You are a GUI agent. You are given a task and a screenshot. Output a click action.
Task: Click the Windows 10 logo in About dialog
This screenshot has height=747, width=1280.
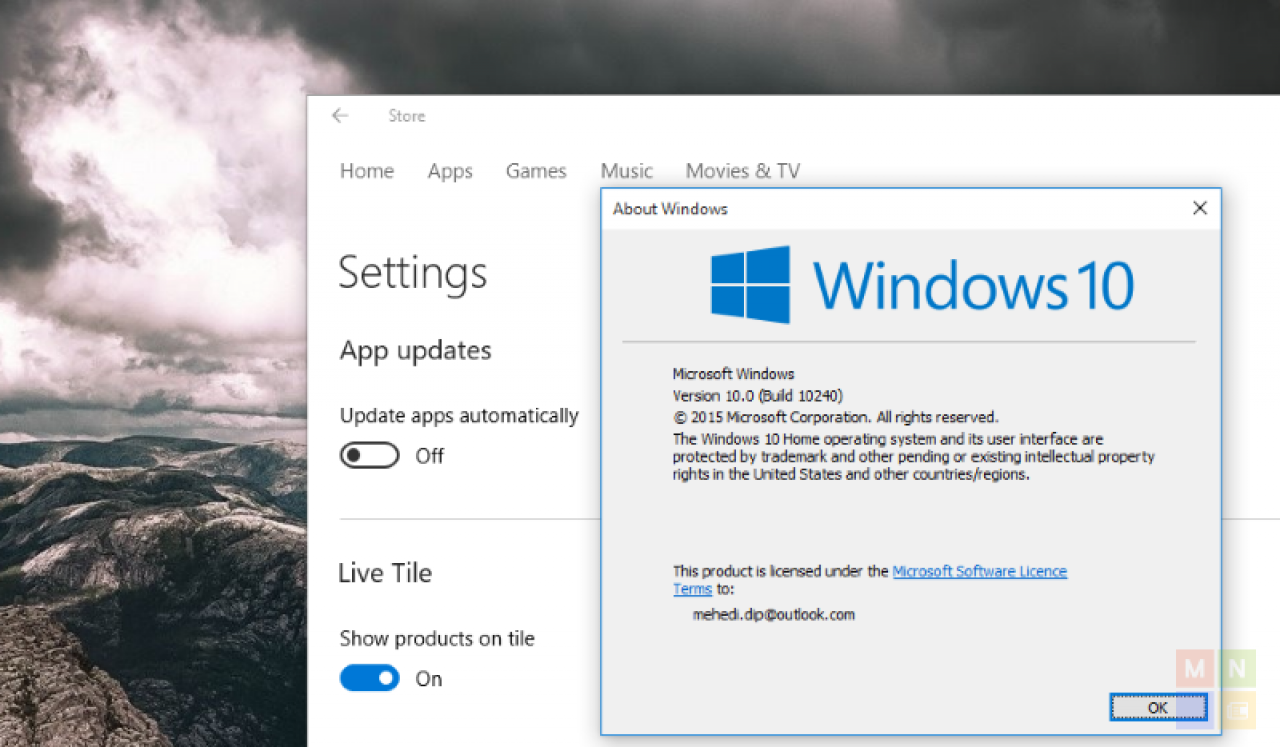(x=922, y=284)
